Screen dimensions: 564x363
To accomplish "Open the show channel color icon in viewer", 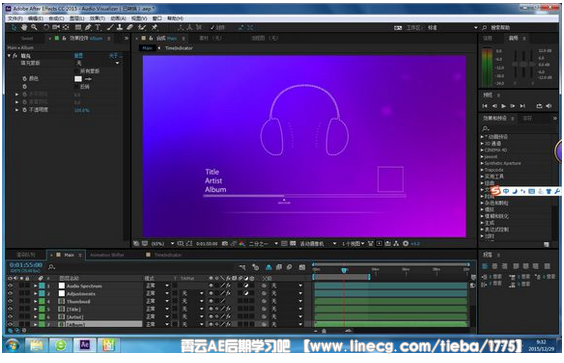I will [x=242, y=244].
